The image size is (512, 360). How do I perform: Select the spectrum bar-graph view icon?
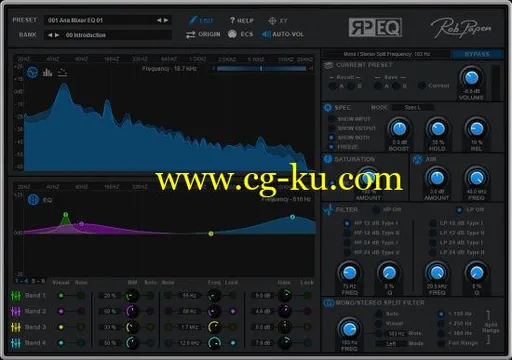[x=47, y=72]
